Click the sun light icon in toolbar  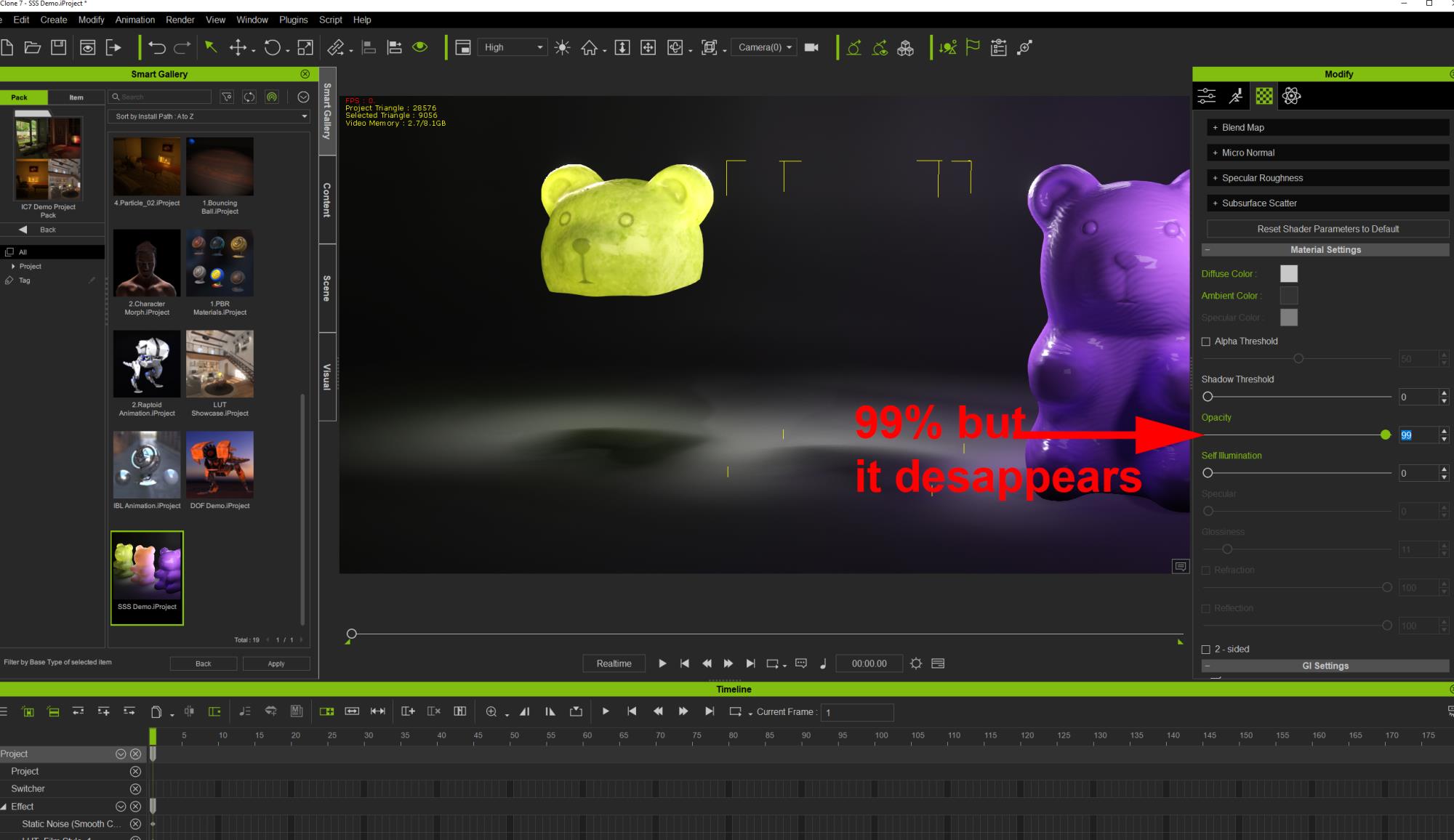click(x=562, y=47)
